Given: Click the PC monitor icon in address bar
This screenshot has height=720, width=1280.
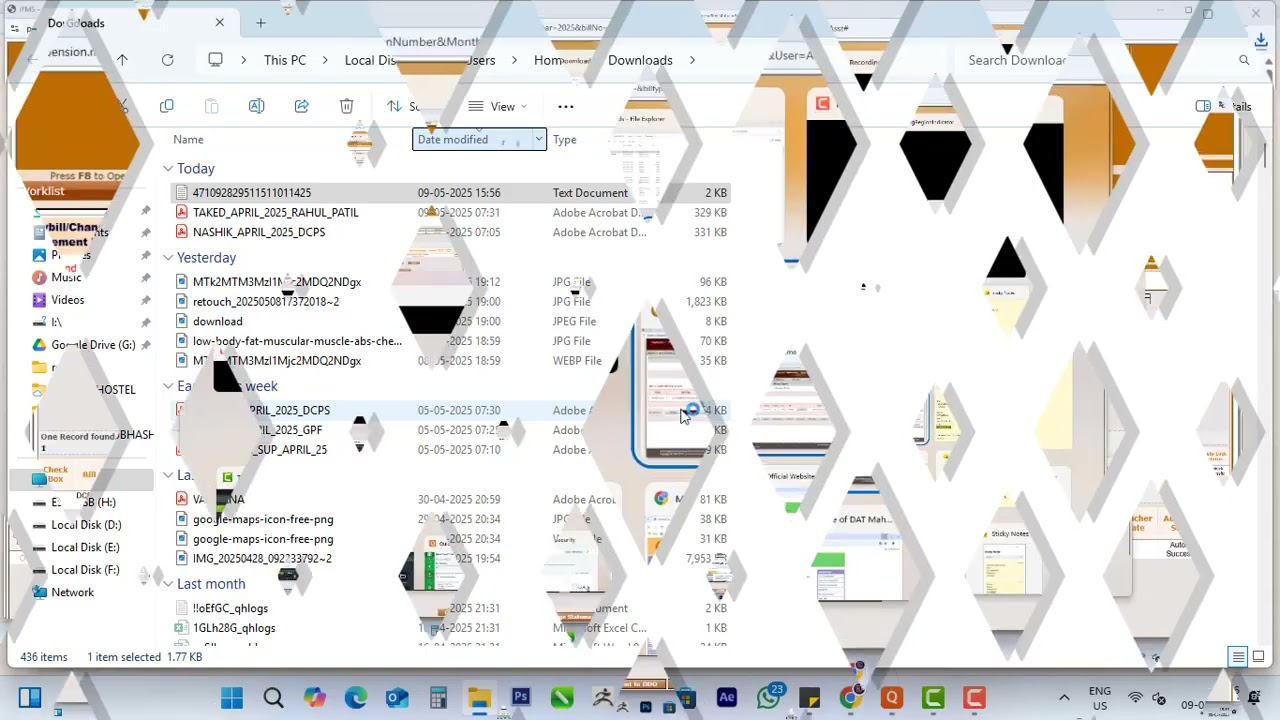Looking at the screenshot, I should 215,60.
